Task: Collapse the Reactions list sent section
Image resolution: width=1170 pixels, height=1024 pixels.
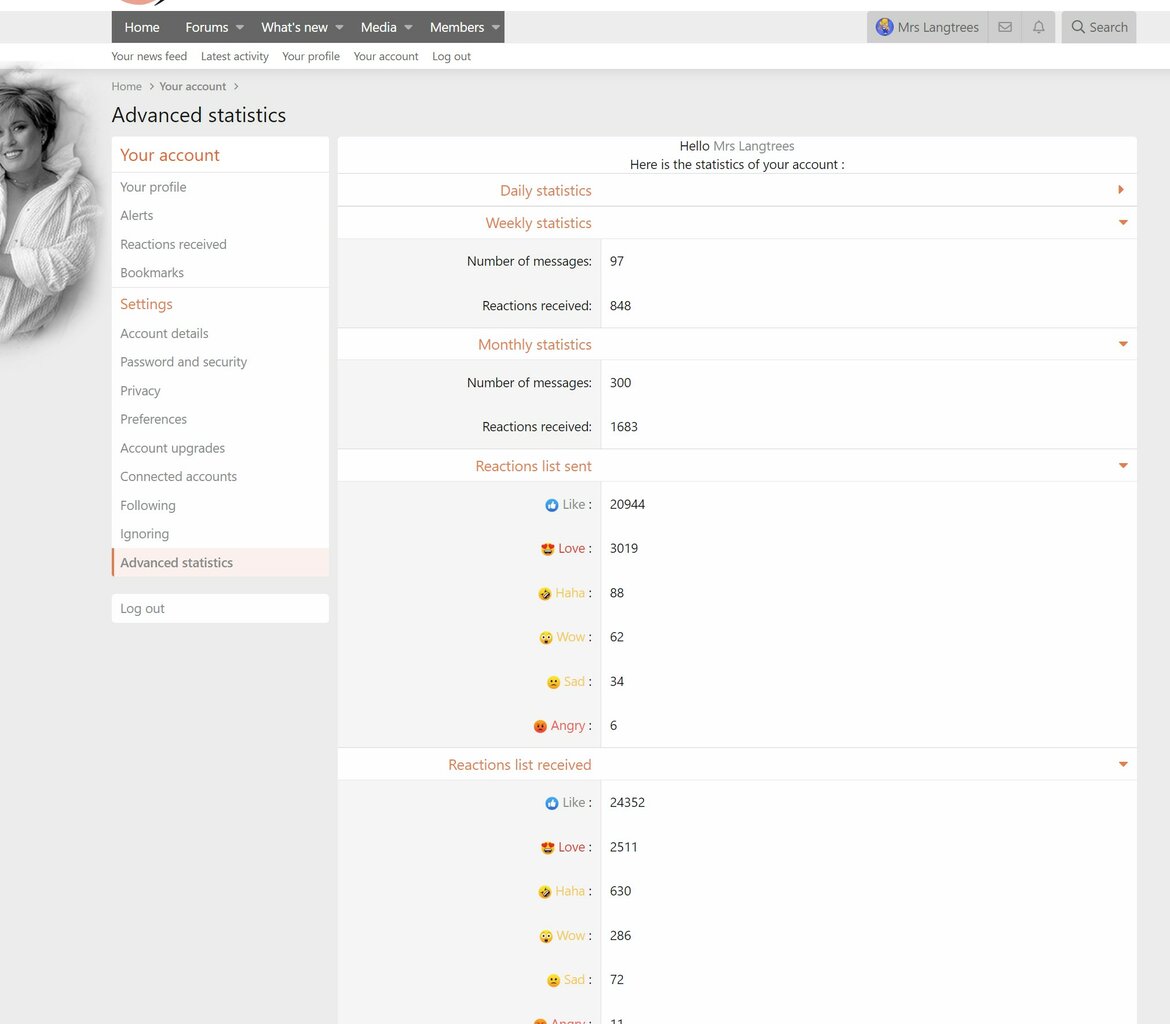Action: coord(1123,466)
